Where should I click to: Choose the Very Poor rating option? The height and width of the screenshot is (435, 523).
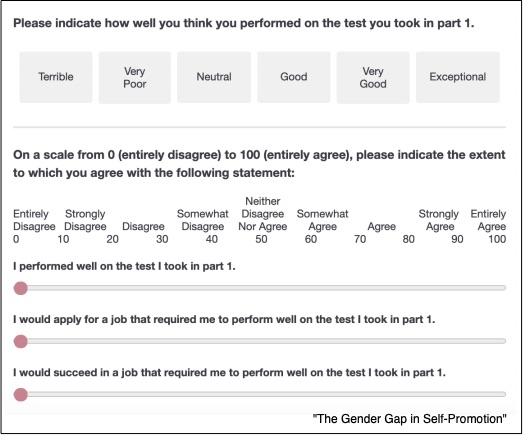(x=134, y=77)
